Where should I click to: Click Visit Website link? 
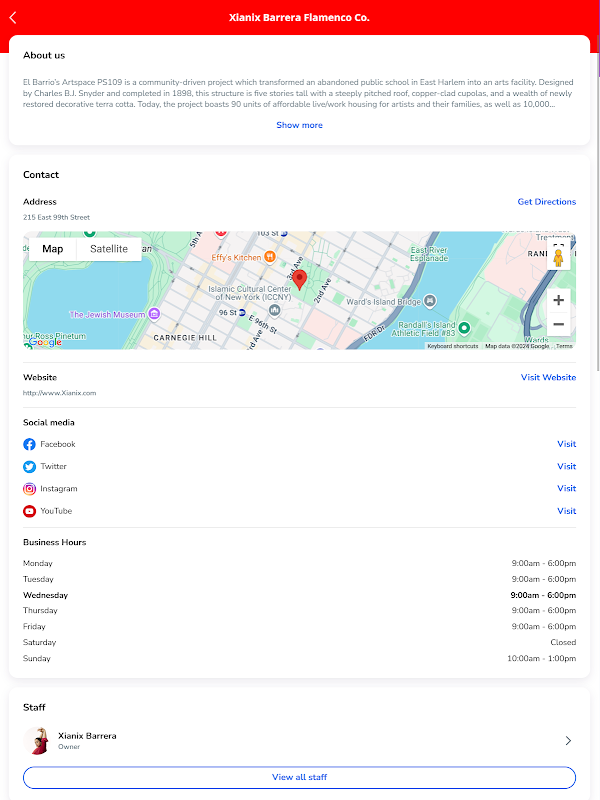[548, 378]
